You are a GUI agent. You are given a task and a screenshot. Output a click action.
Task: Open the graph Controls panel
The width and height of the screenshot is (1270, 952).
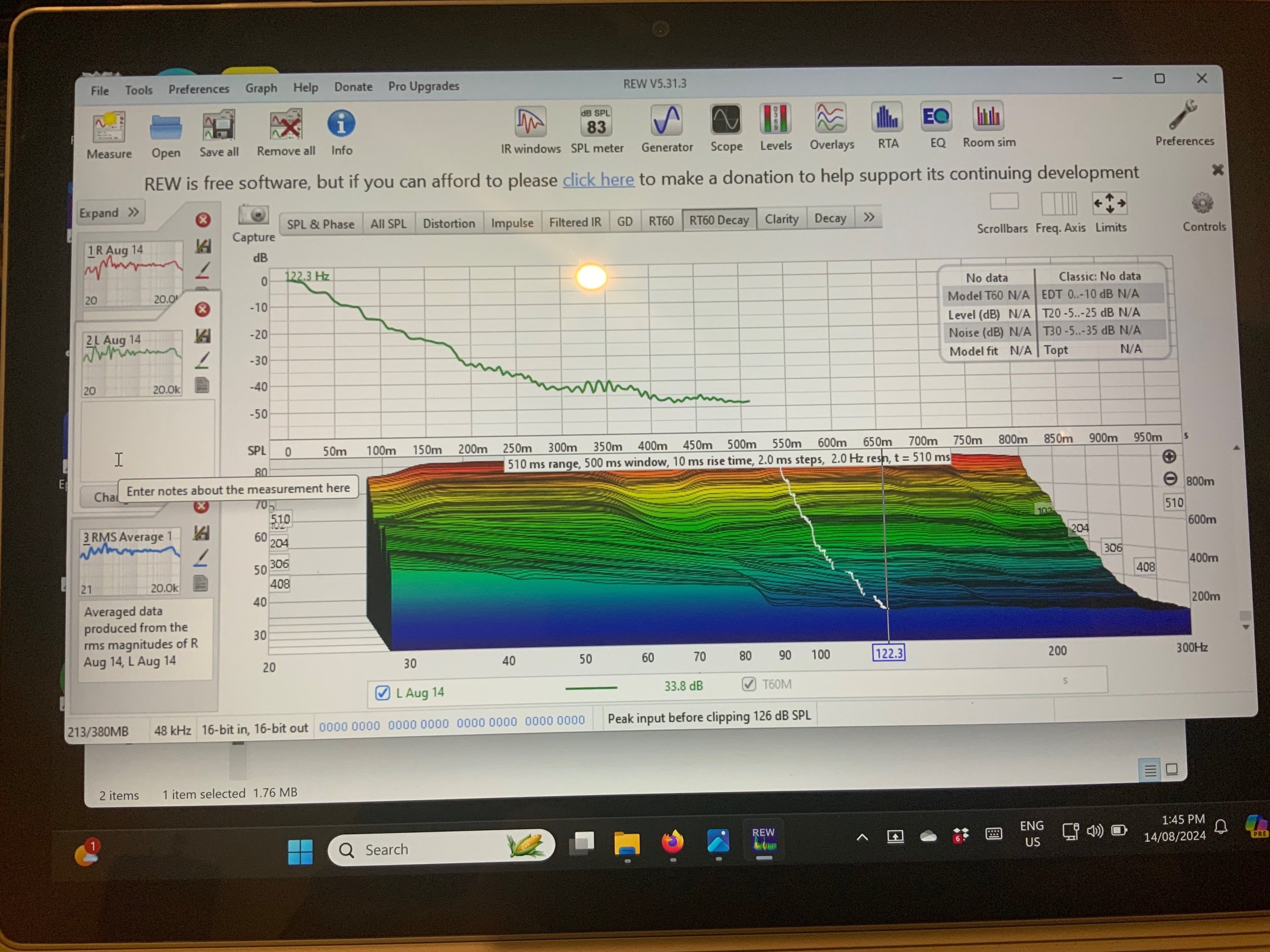click(1202, 204)
